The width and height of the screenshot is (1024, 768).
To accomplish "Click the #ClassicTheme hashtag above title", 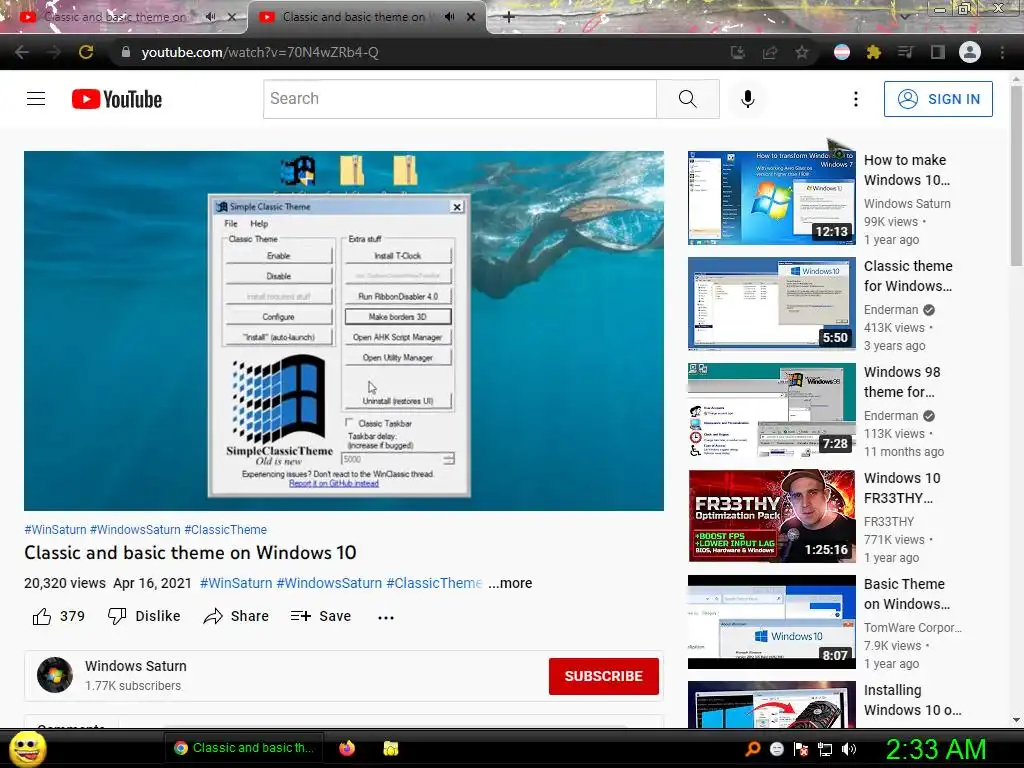I will (225, 530).
